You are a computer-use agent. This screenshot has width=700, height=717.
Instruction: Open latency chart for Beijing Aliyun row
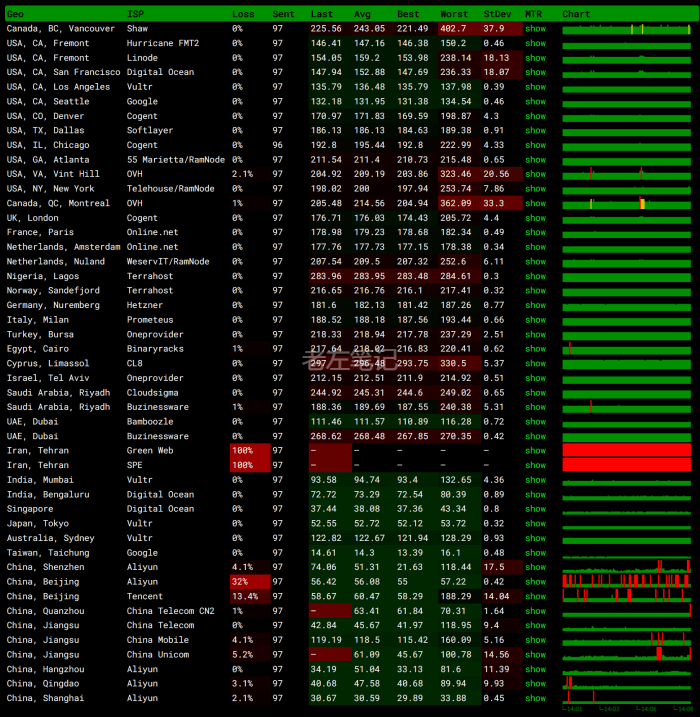click(626, 581)
